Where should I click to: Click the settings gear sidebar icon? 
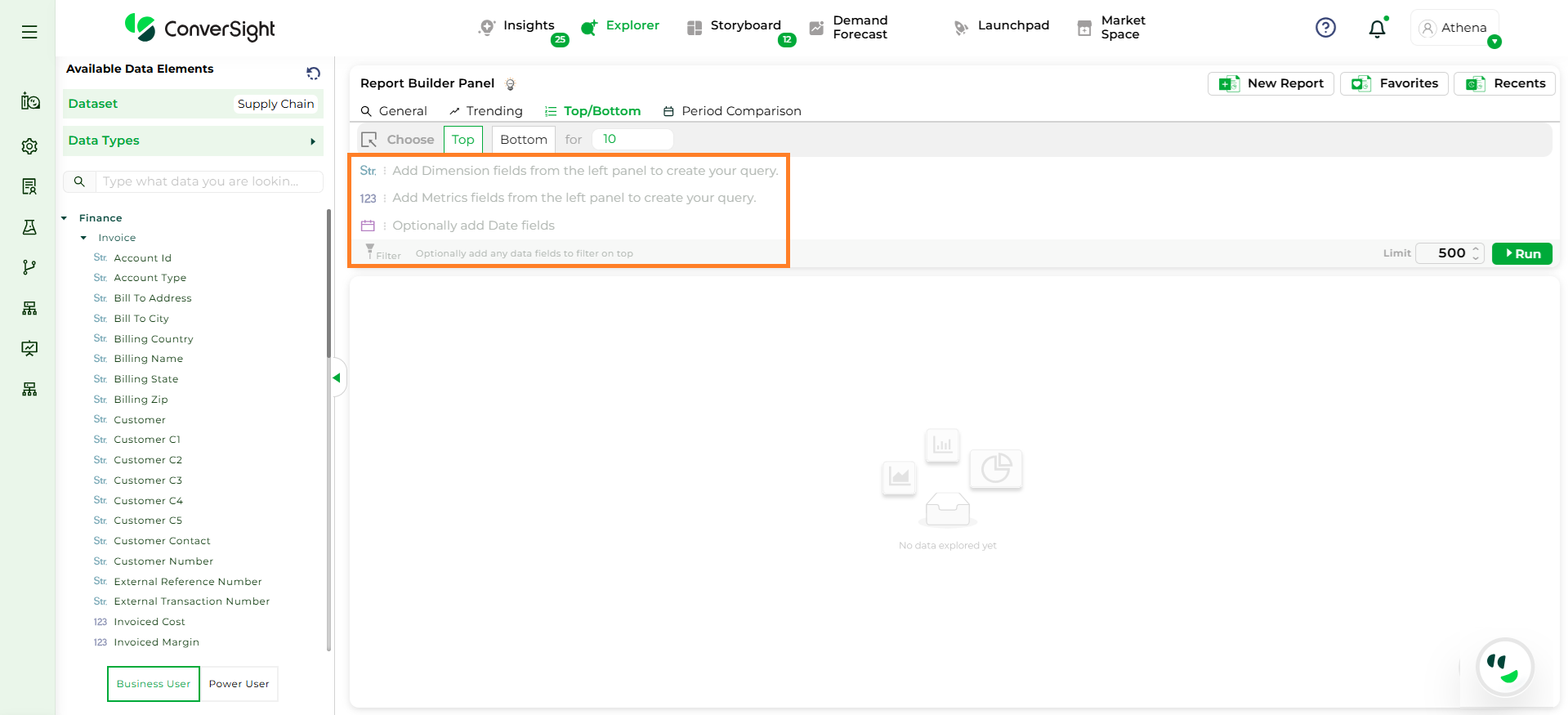click(29, 146)
